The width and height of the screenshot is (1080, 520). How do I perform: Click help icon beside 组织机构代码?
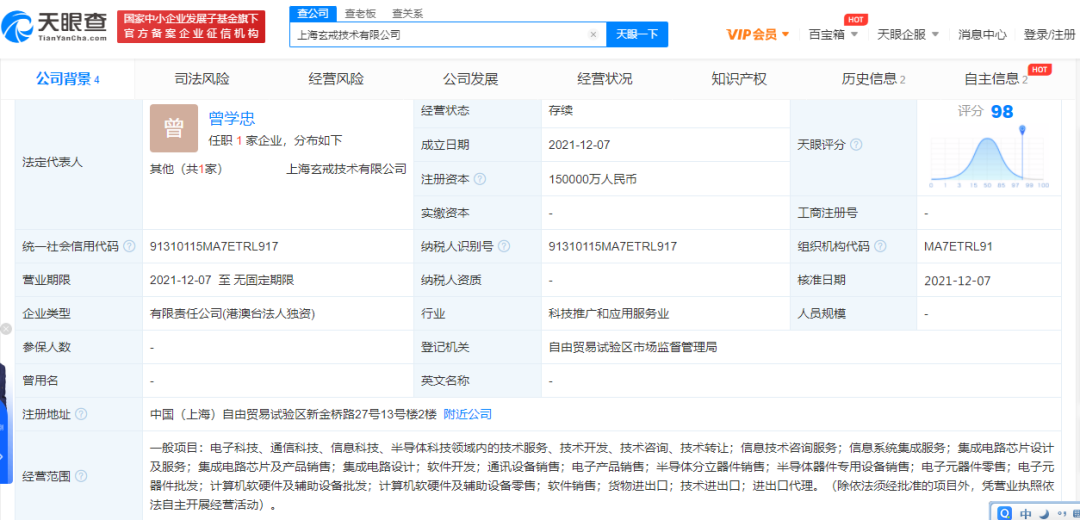coord(877,247)
